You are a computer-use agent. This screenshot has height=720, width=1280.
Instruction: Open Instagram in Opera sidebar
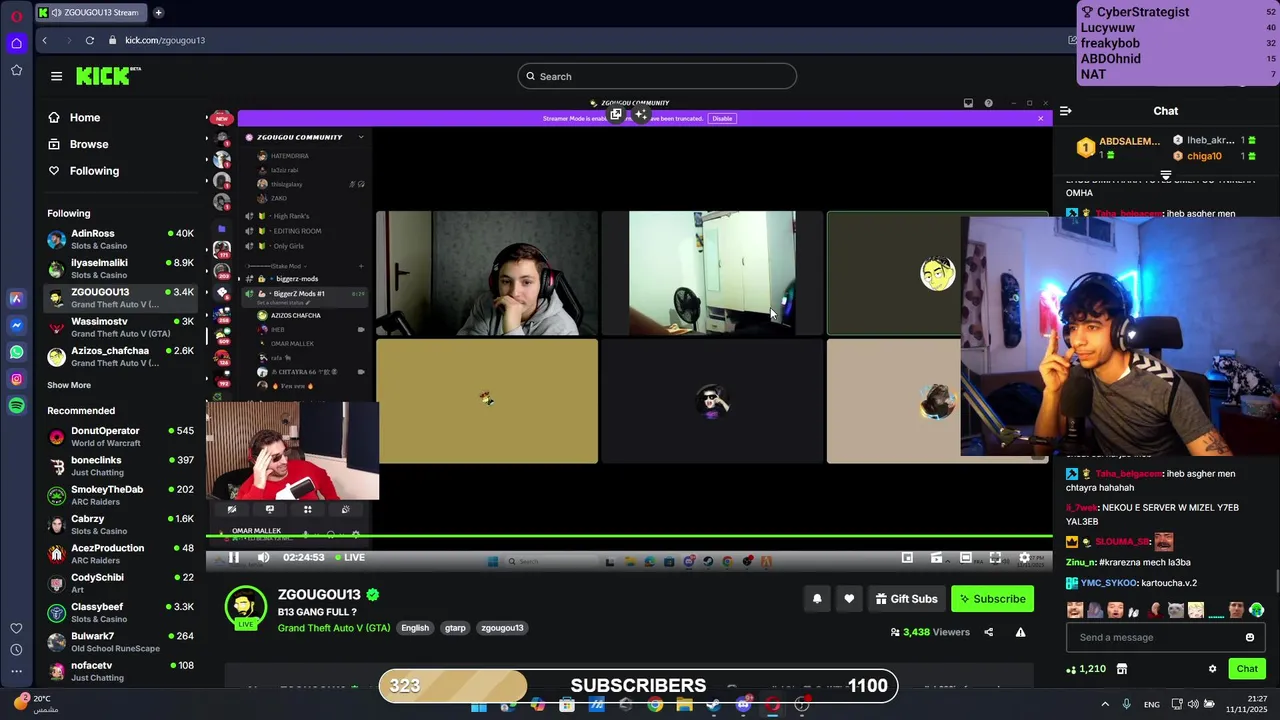[x=16, y=379]
